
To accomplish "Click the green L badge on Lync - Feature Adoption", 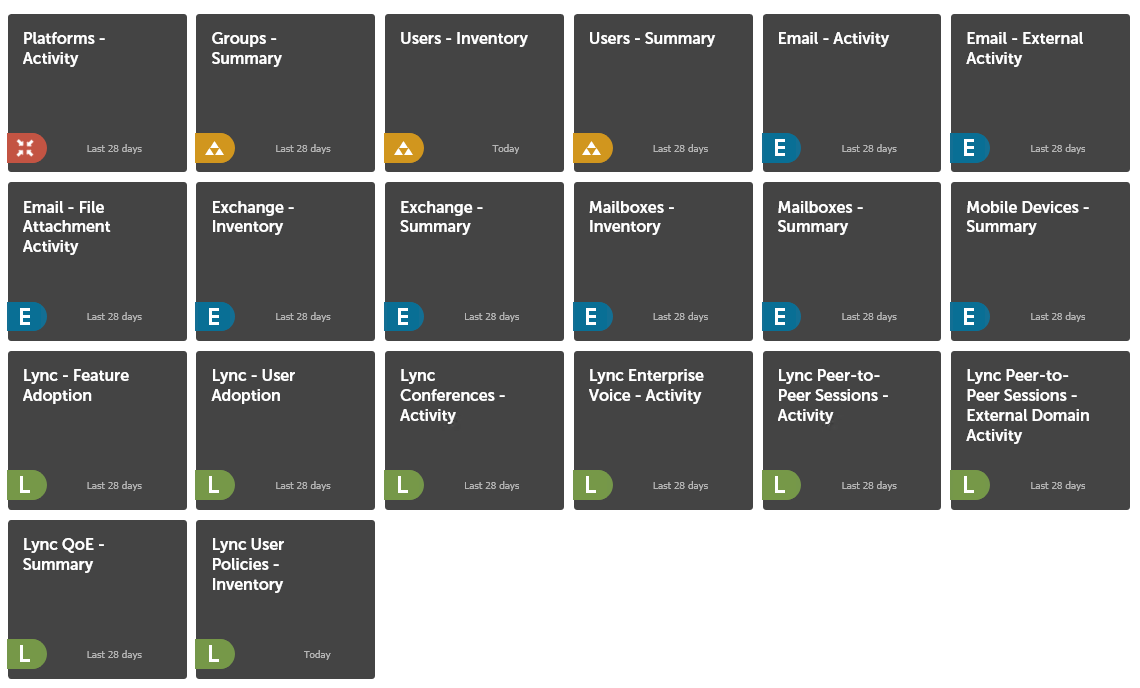I will pos(27,485).
